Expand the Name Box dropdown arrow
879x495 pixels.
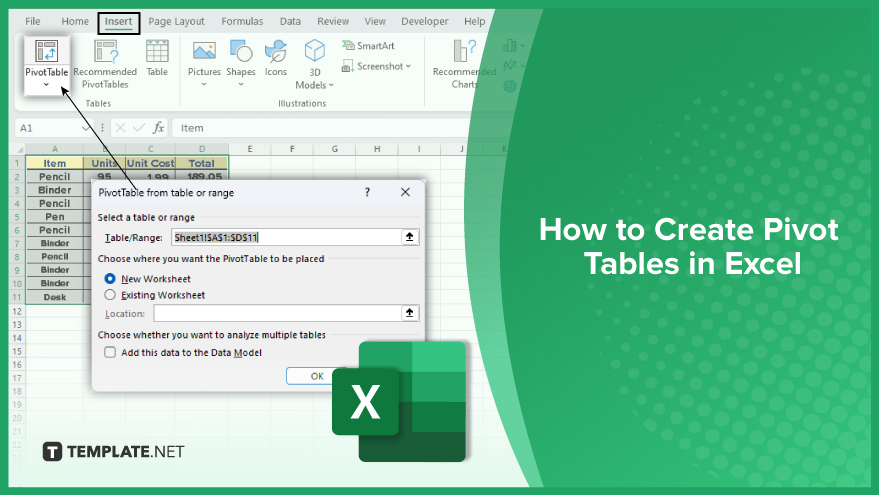[x=85, y=128]
